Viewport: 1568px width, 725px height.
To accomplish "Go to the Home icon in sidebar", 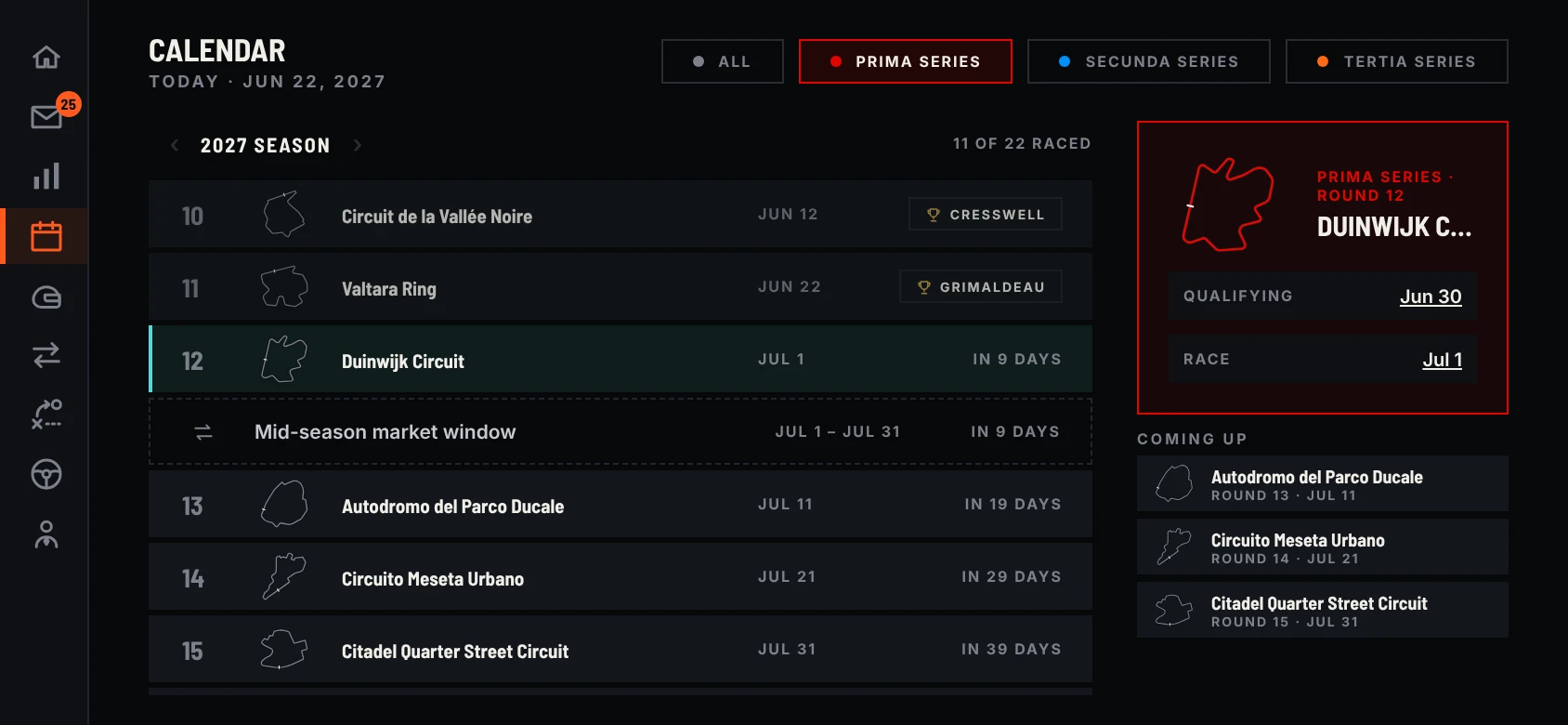I will click(46, 58).
